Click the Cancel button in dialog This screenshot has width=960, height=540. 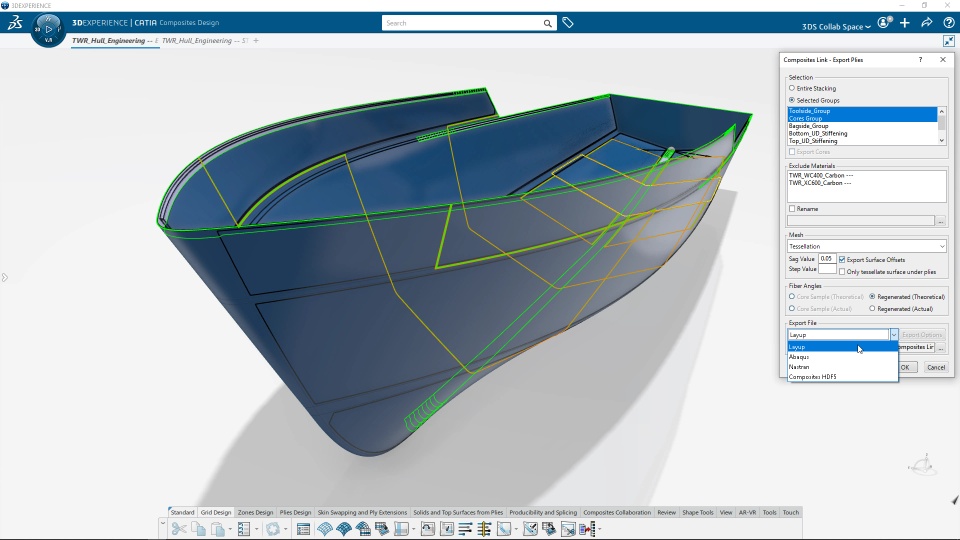pos(936,367)
